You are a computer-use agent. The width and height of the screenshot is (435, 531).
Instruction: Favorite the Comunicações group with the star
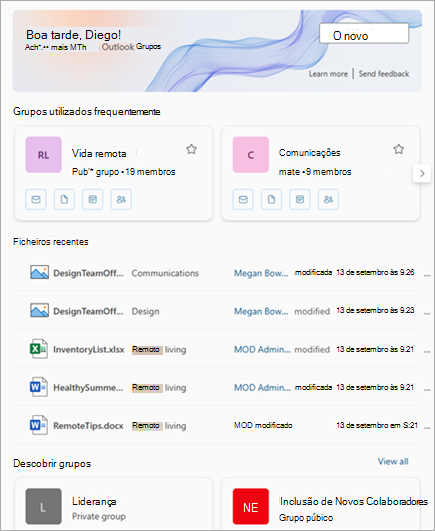tap(399, 149)
